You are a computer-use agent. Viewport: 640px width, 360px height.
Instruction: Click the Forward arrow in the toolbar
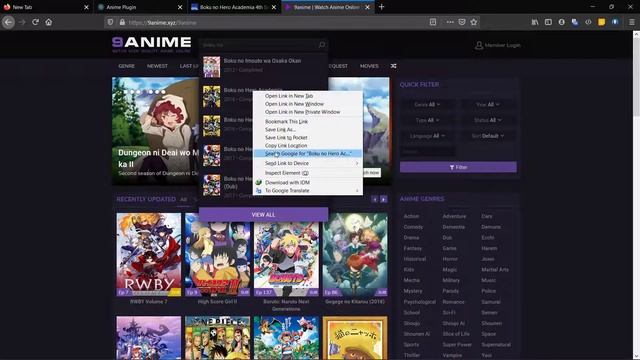pos(22,22)
